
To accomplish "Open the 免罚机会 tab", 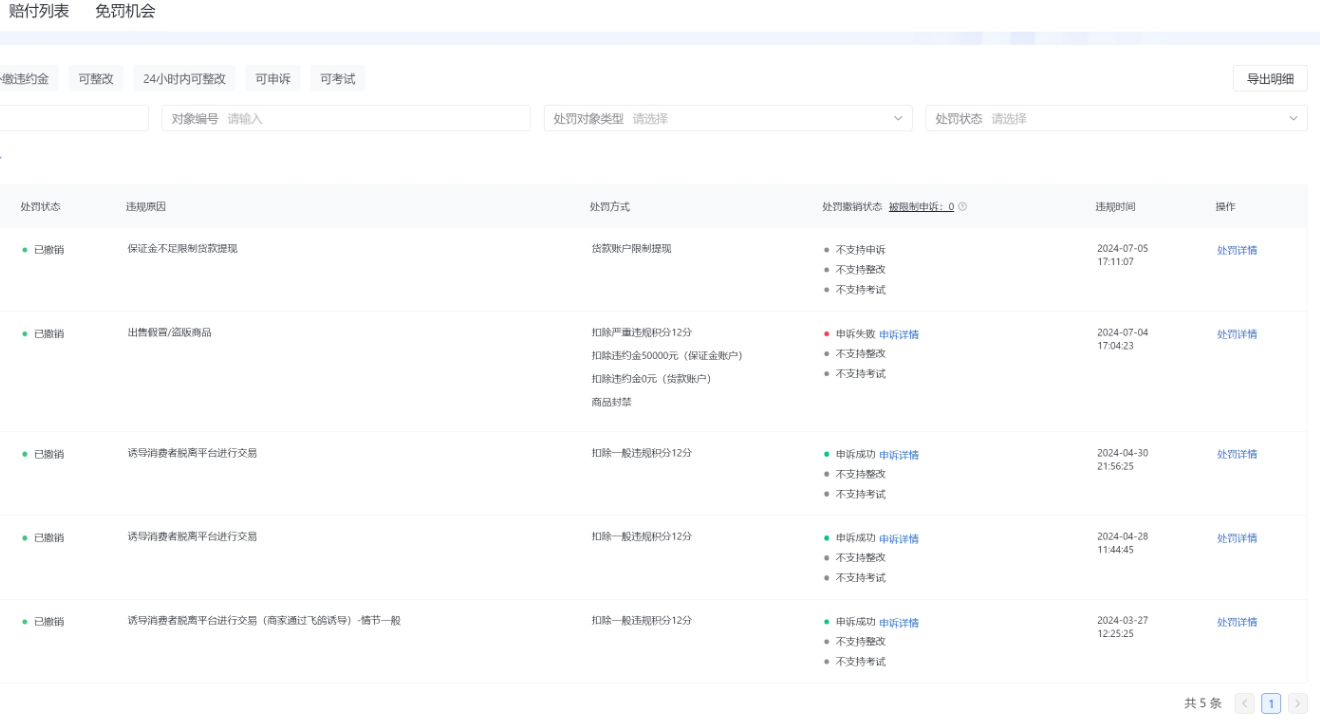I will tap(125, 12).
